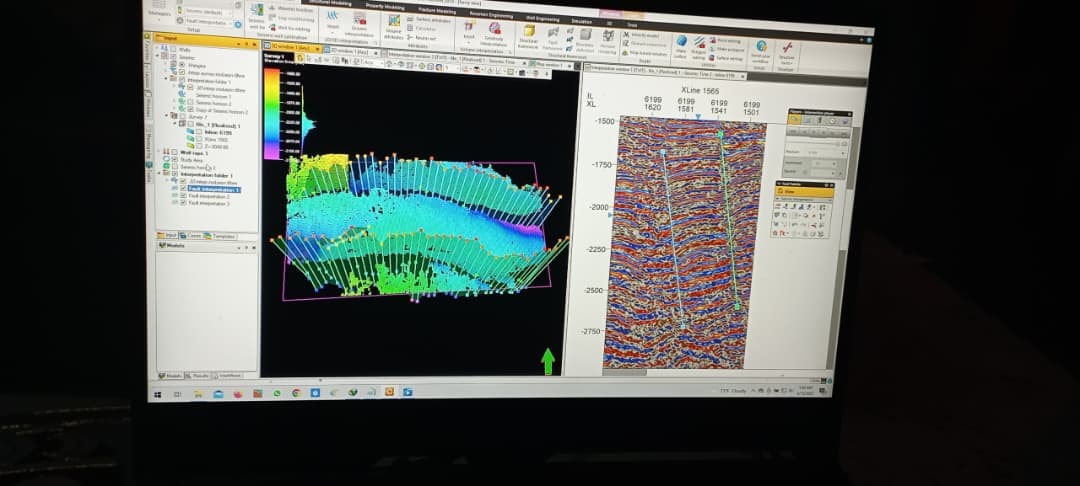Toggle the Inline 6199 checkbox
This screenshot has height=486, width=1080.
[x=199, y=131]
